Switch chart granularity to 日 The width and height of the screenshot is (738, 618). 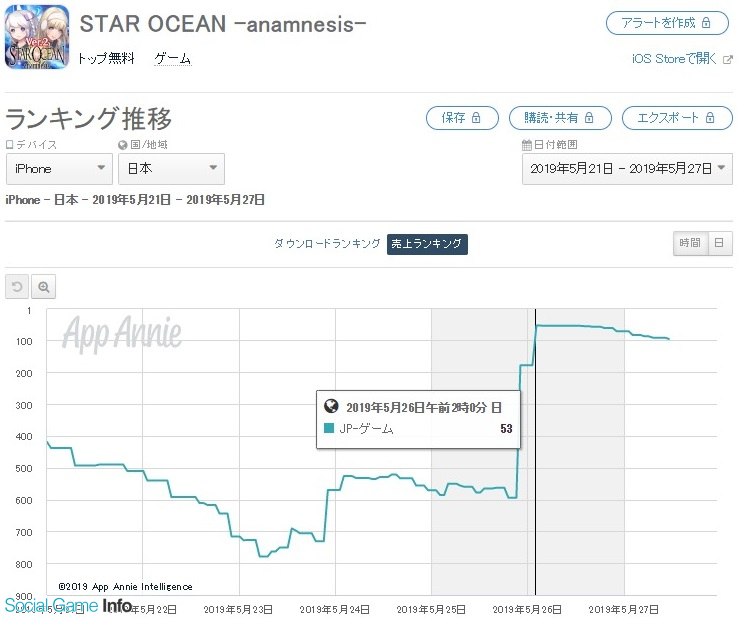tap(719, 243)
